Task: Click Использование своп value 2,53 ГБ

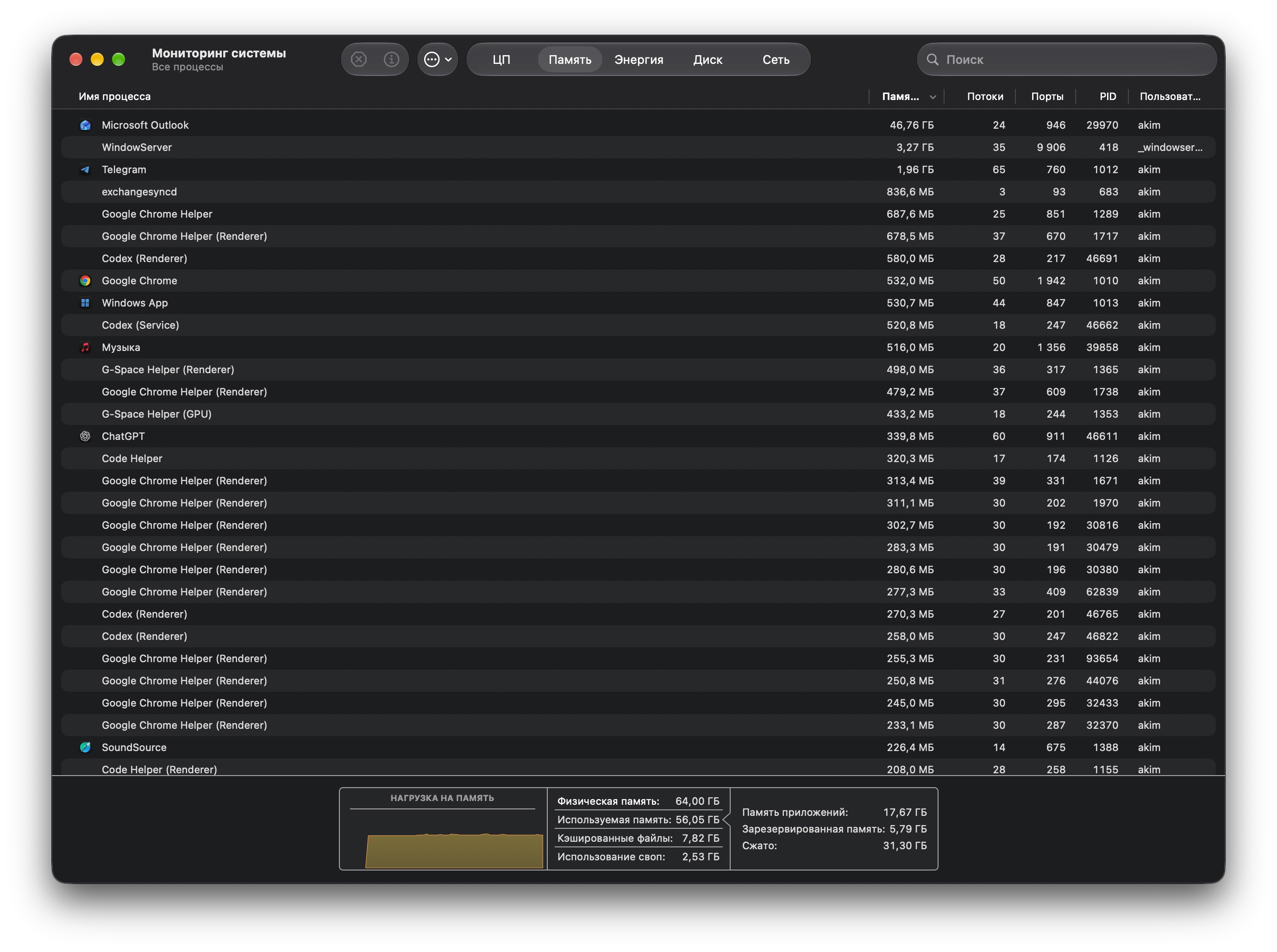Action: coord(700,857)
